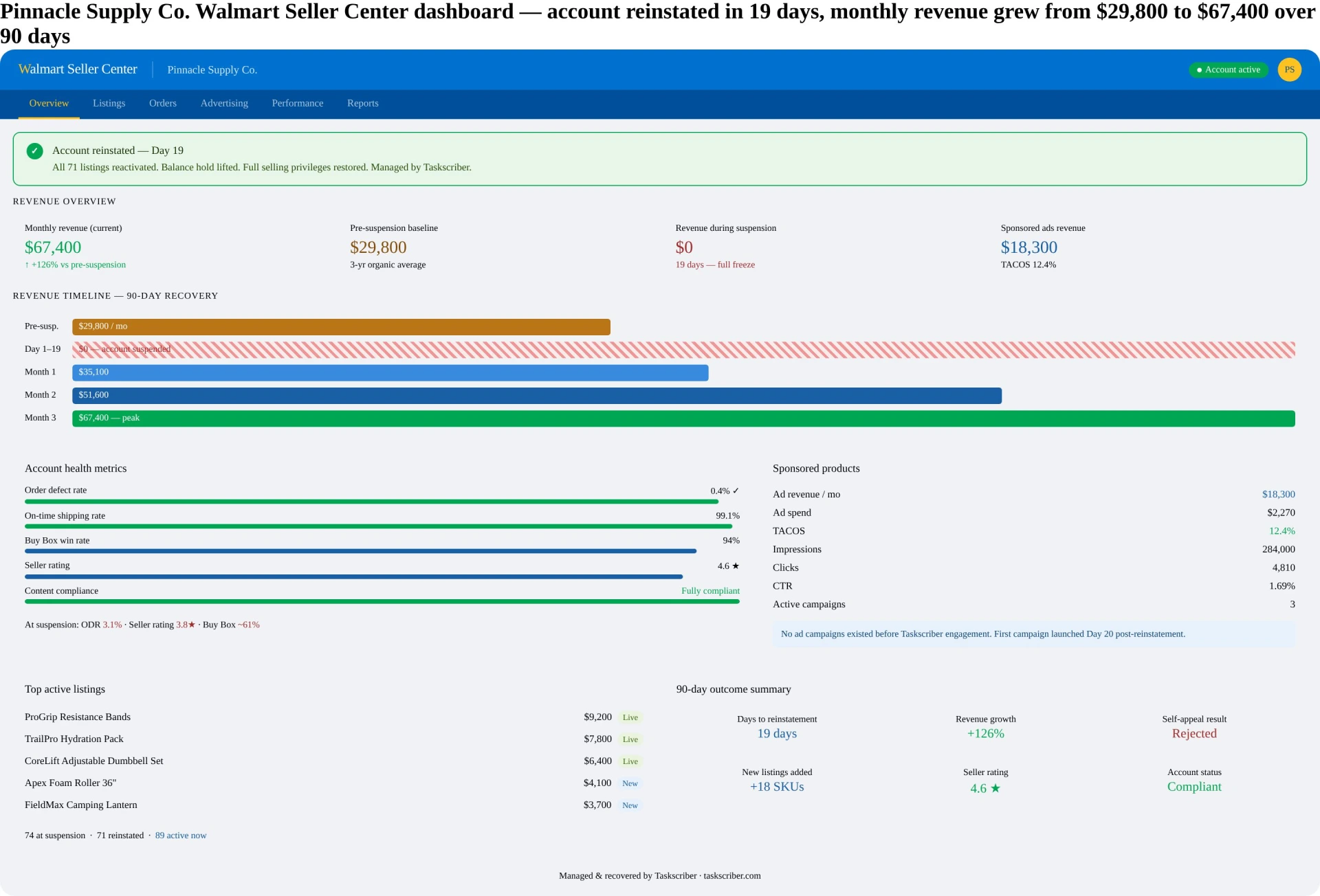
Task: Click the Walmart Seller Center logo
Action: 78,69
